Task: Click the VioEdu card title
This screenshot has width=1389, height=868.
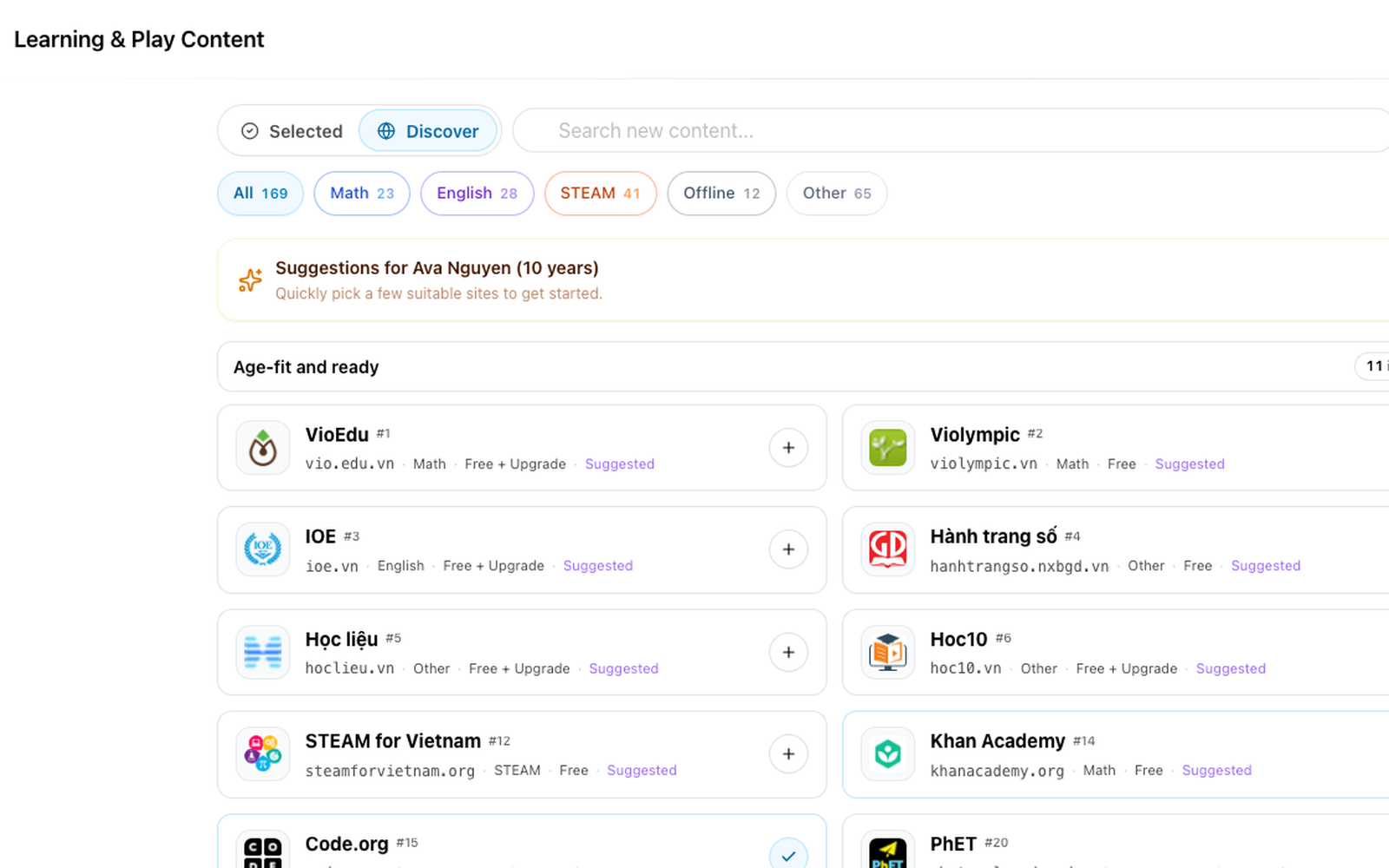Action: point(337,434)
